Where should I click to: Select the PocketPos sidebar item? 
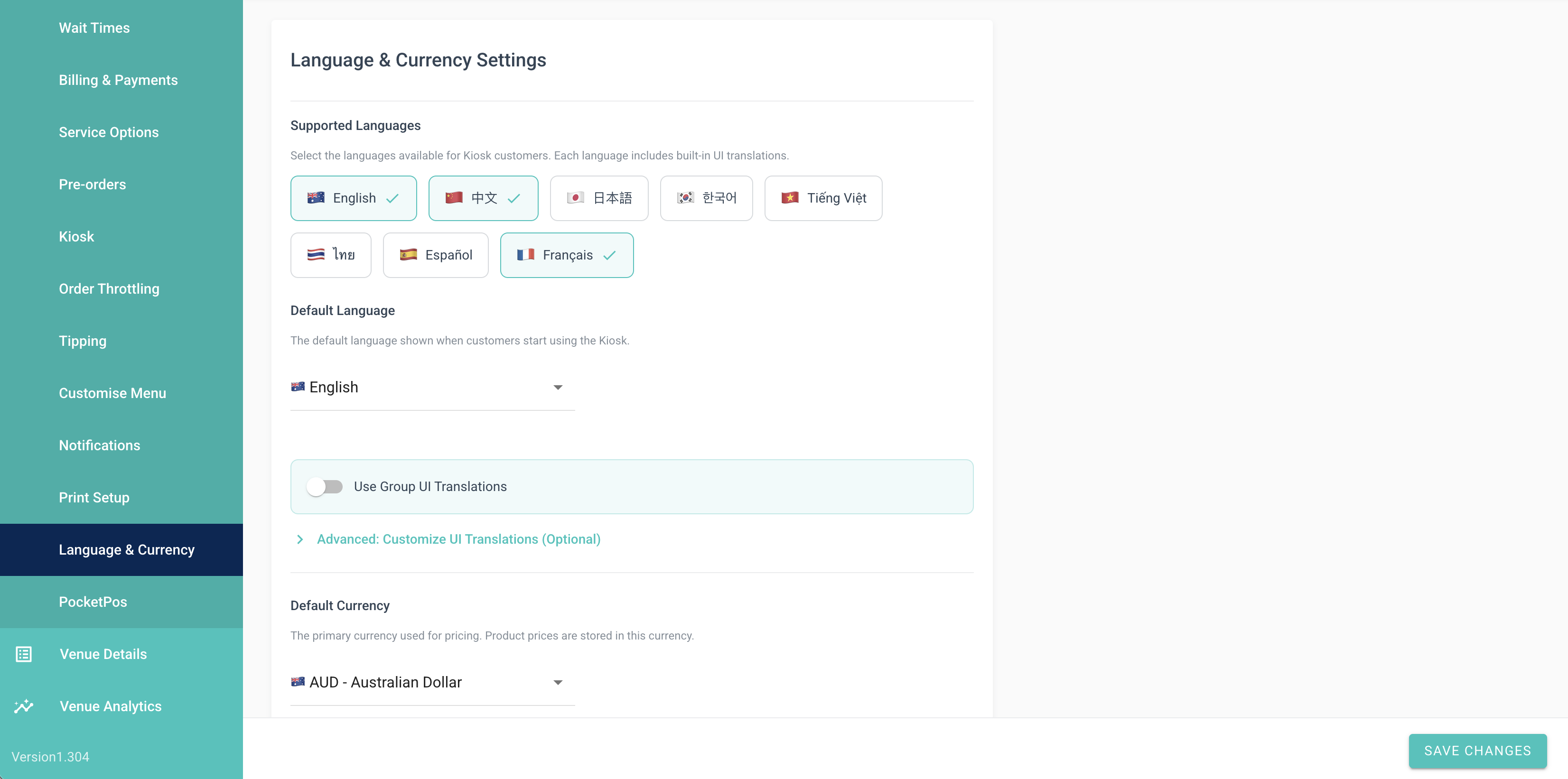click(x=93, y=602)
